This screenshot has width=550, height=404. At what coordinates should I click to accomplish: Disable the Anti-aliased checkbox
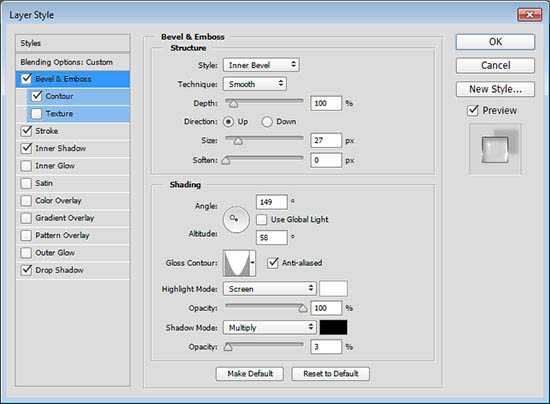273,263
